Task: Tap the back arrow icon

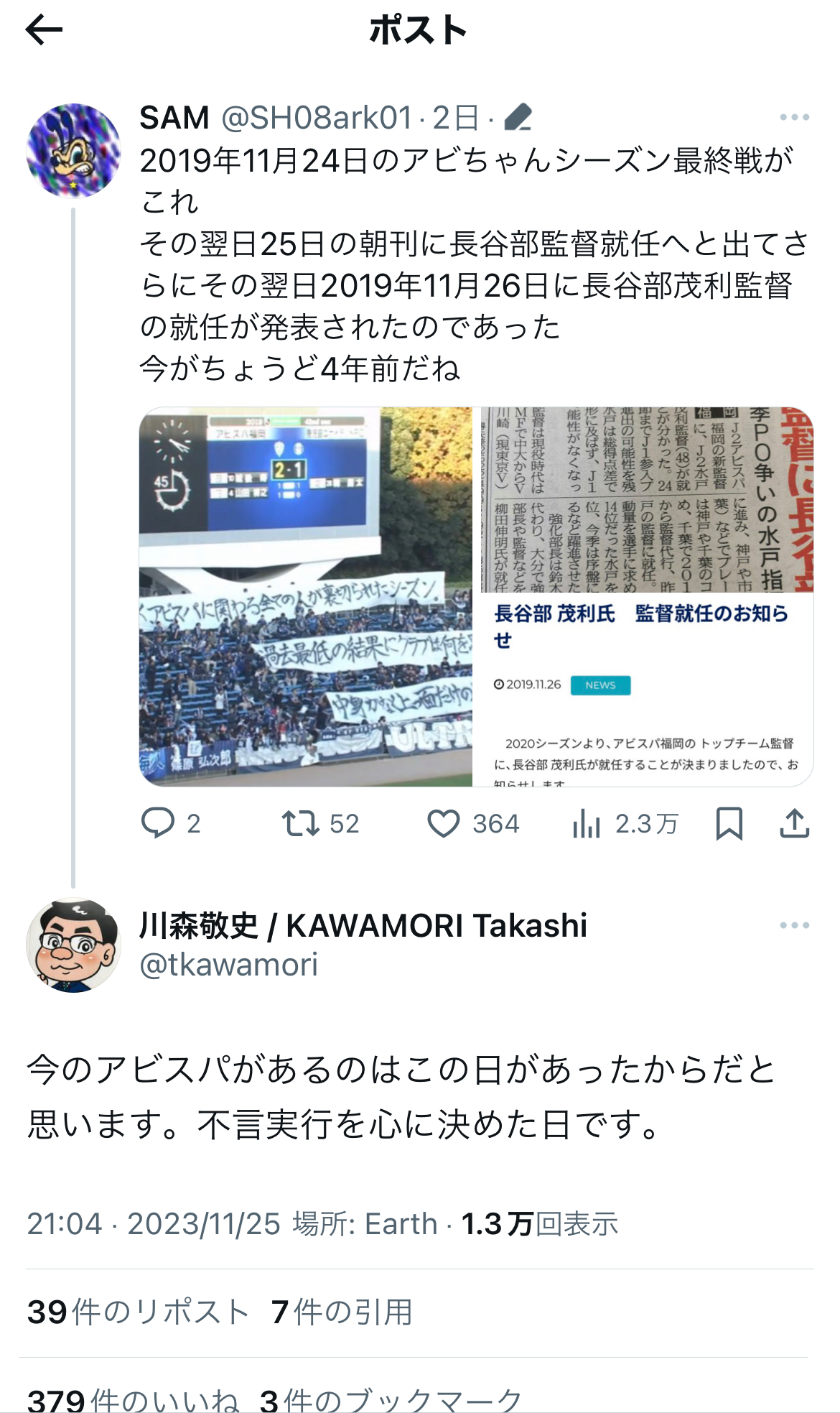Action: [44, 30]
